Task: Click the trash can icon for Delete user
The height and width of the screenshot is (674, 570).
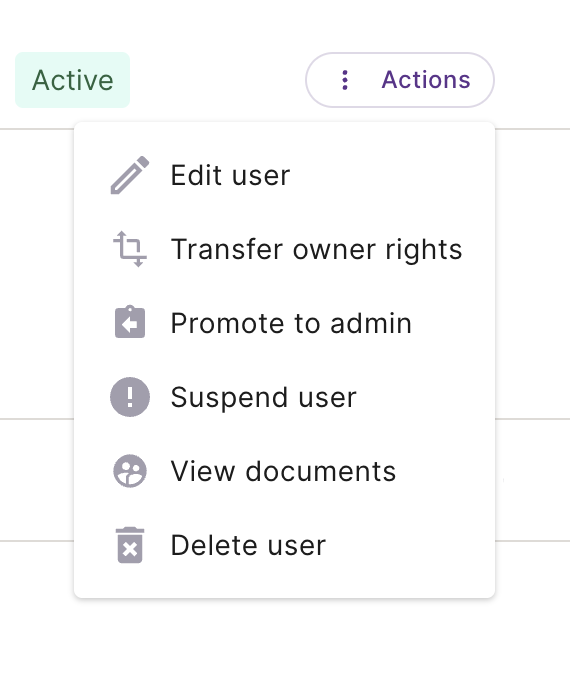Action: [130, 545]
